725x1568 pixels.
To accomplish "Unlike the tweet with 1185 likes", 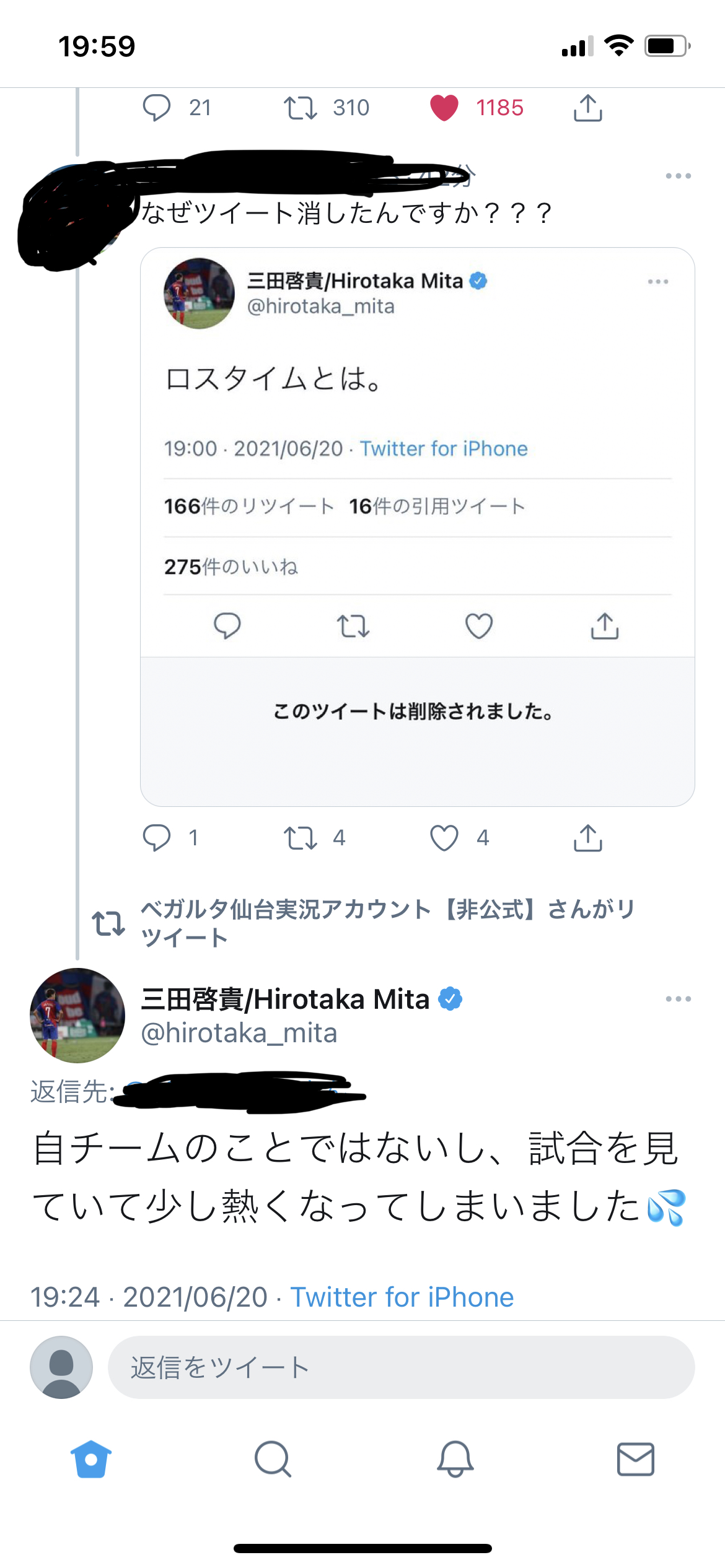I will pos(444,108).
